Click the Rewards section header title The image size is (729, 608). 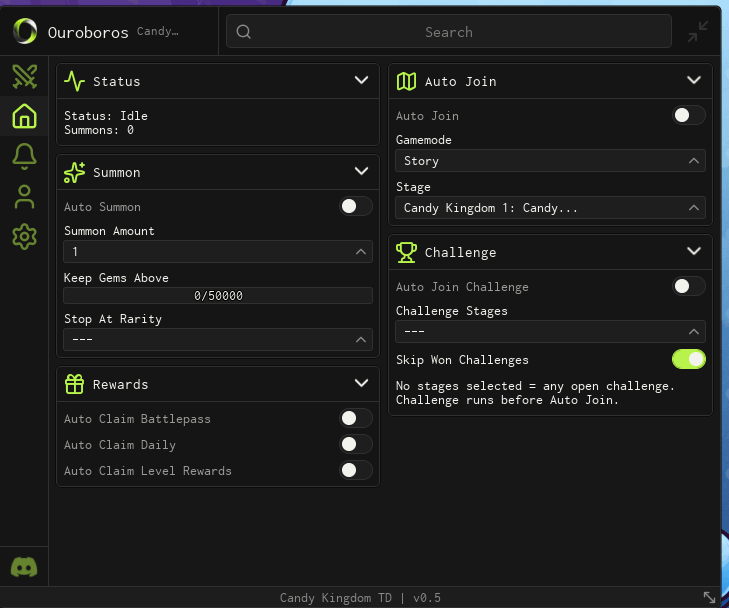(x=120, y=385)
